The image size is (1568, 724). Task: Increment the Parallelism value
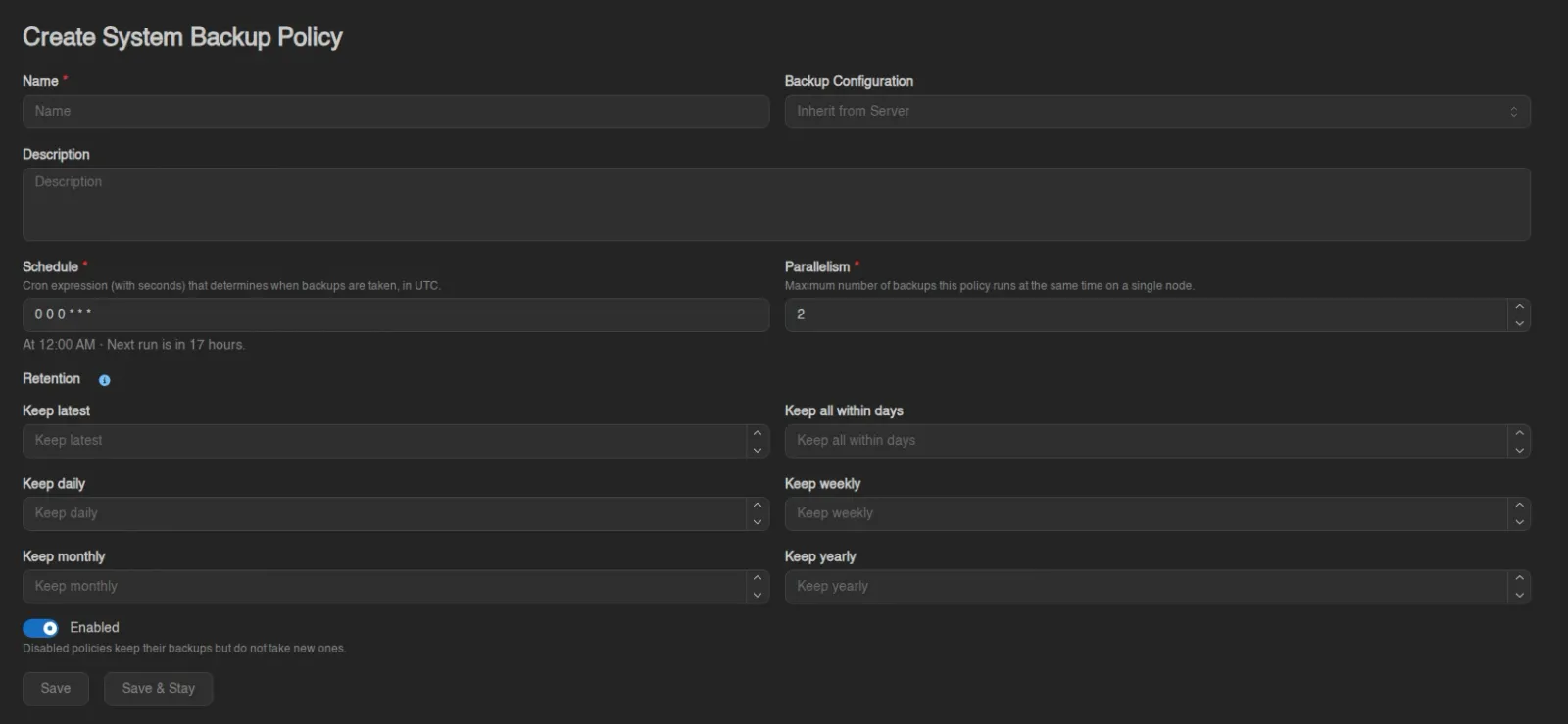(x=1519, y=307)
